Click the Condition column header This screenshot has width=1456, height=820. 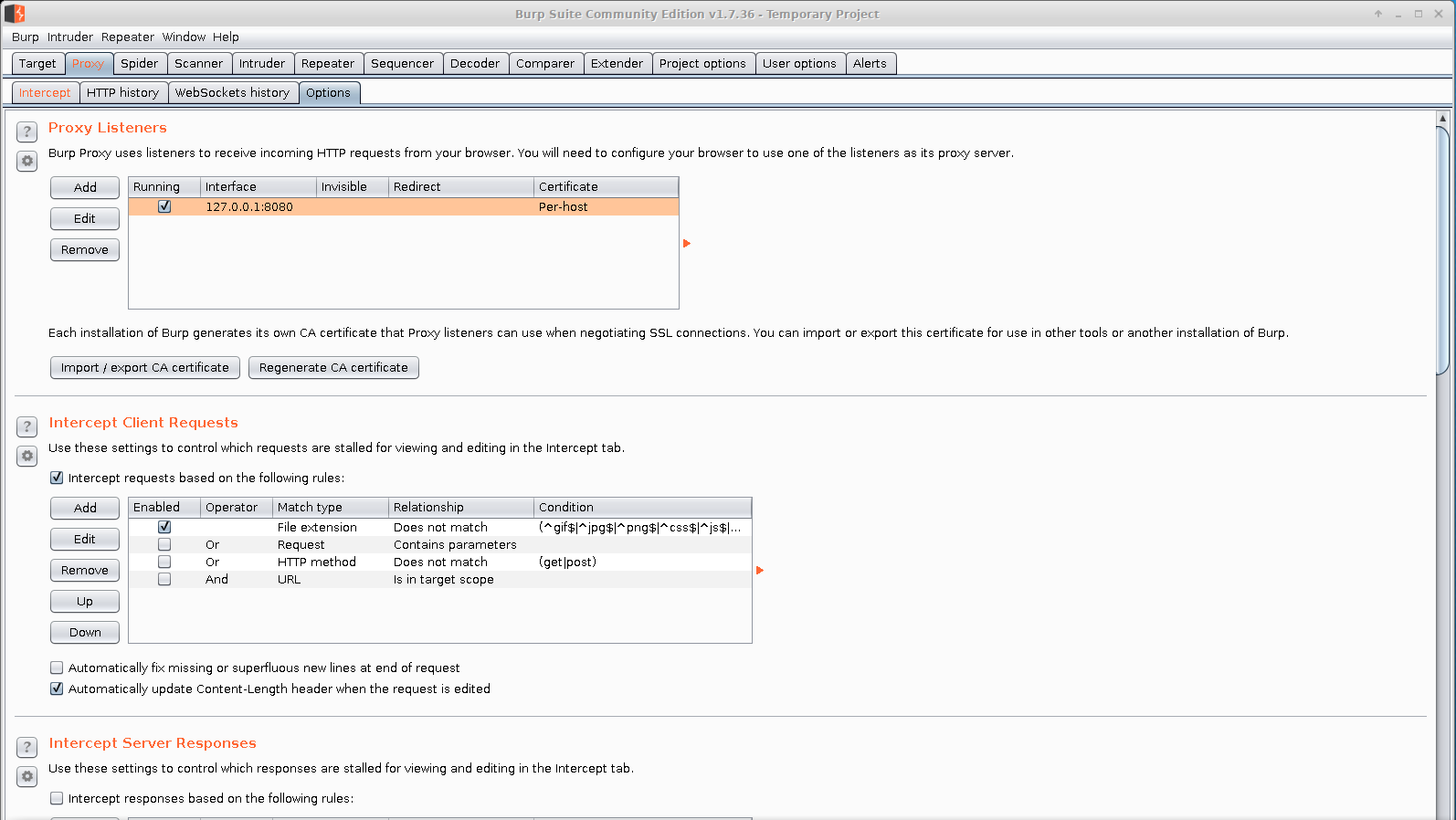coord(642,508)
